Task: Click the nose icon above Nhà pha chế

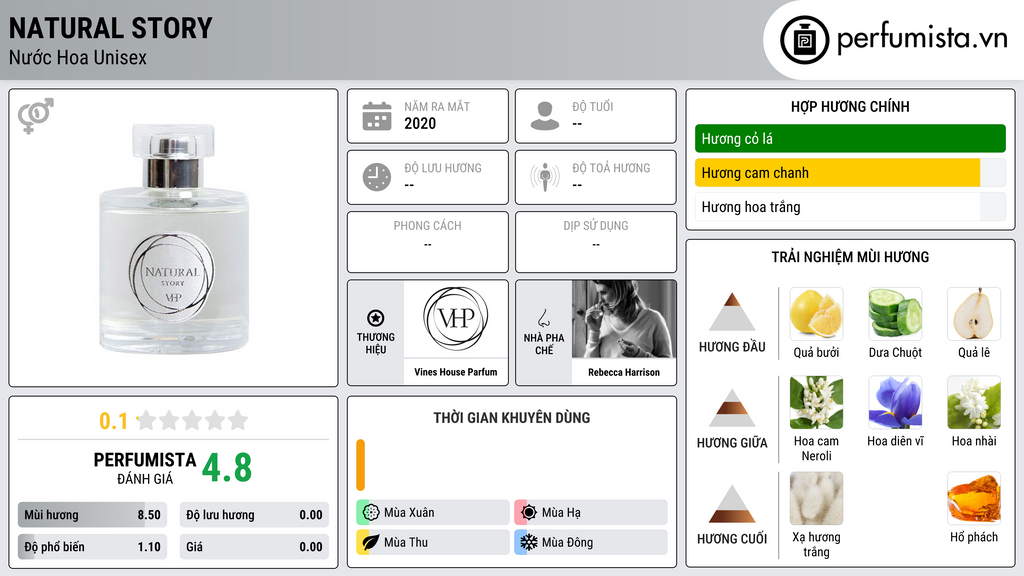Action: [x=543, y=318]
